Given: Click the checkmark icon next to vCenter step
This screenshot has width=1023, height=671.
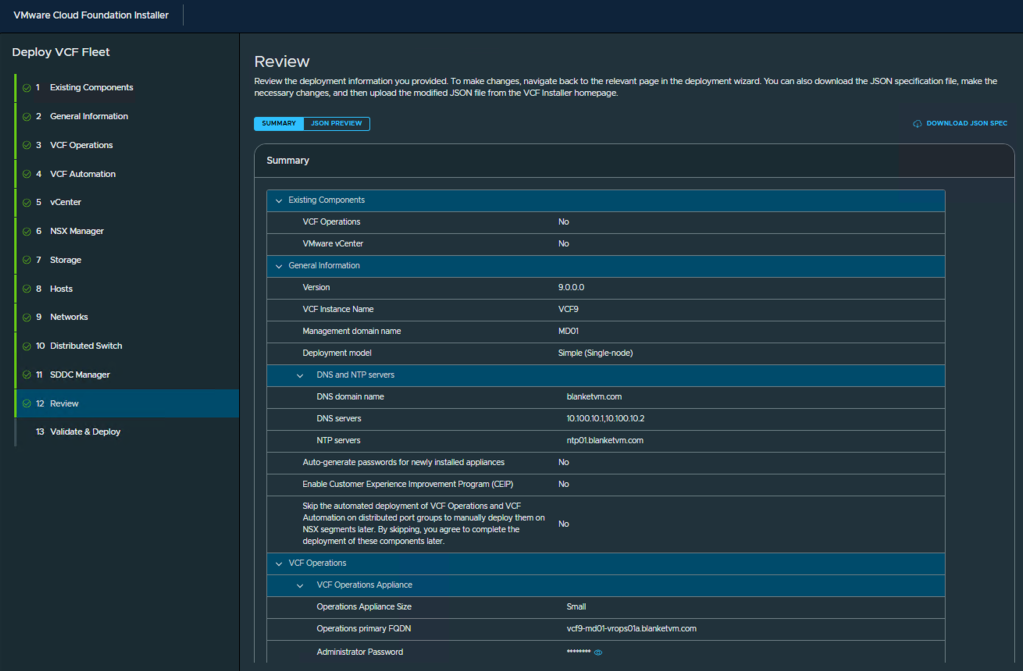Looking at the screenshot, I should tap(26, 203).
